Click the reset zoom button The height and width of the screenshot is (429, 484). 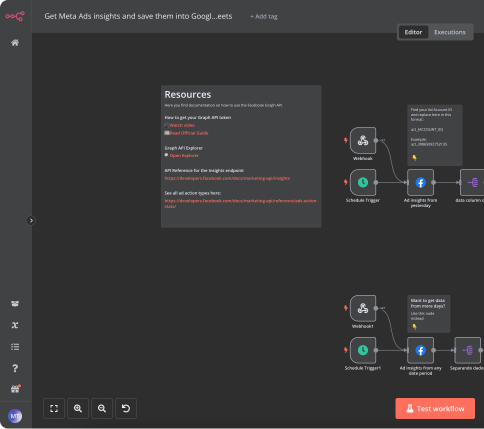(126, 408)
